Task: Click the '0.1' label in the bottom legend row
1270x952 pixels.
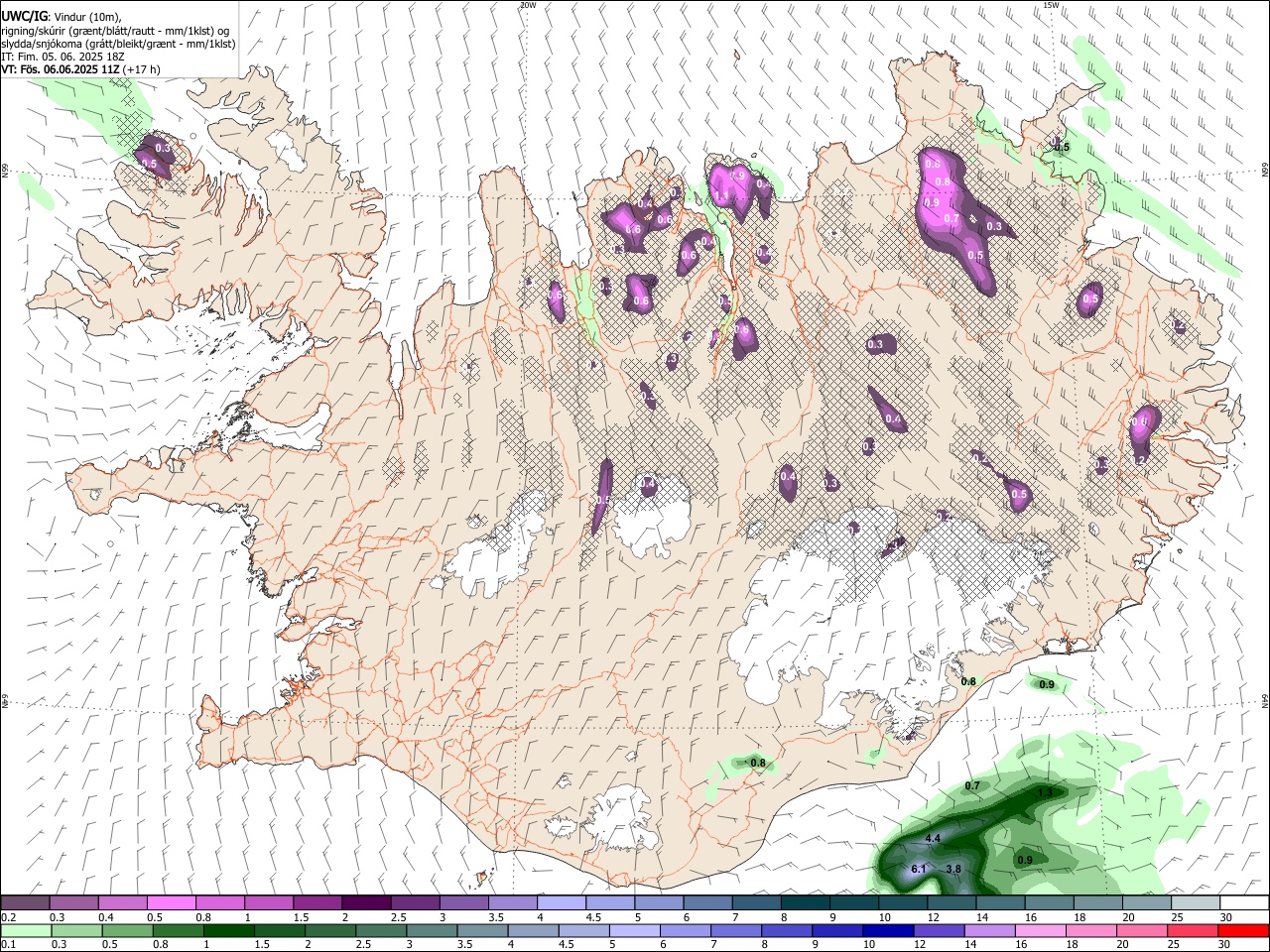Action: point(10,944)
